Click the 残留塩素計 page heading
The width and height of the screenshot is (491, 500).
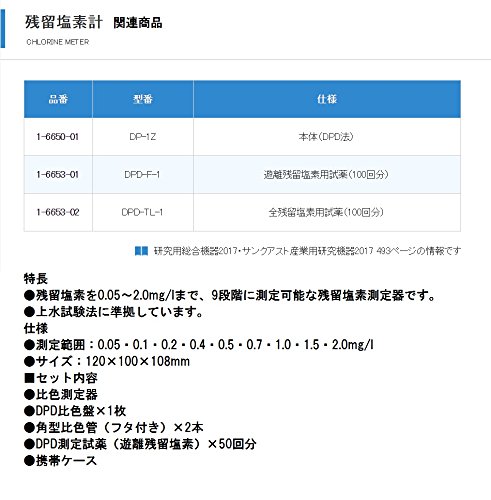64,22
